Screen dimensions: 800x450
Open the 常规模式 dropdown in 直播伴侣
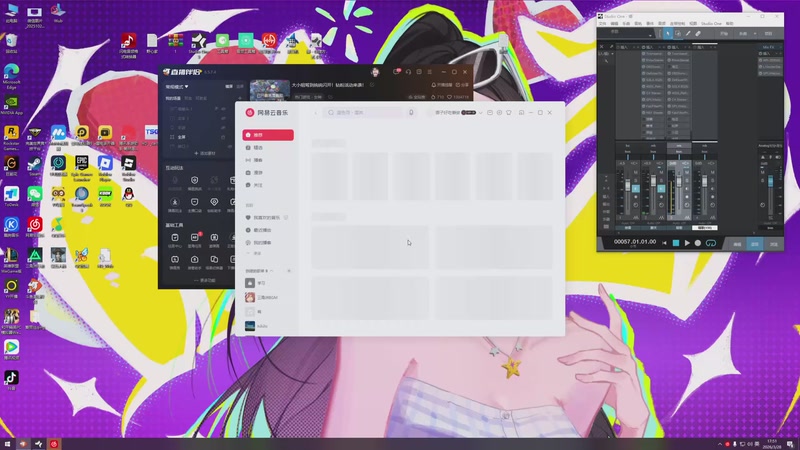pos(177,87)
